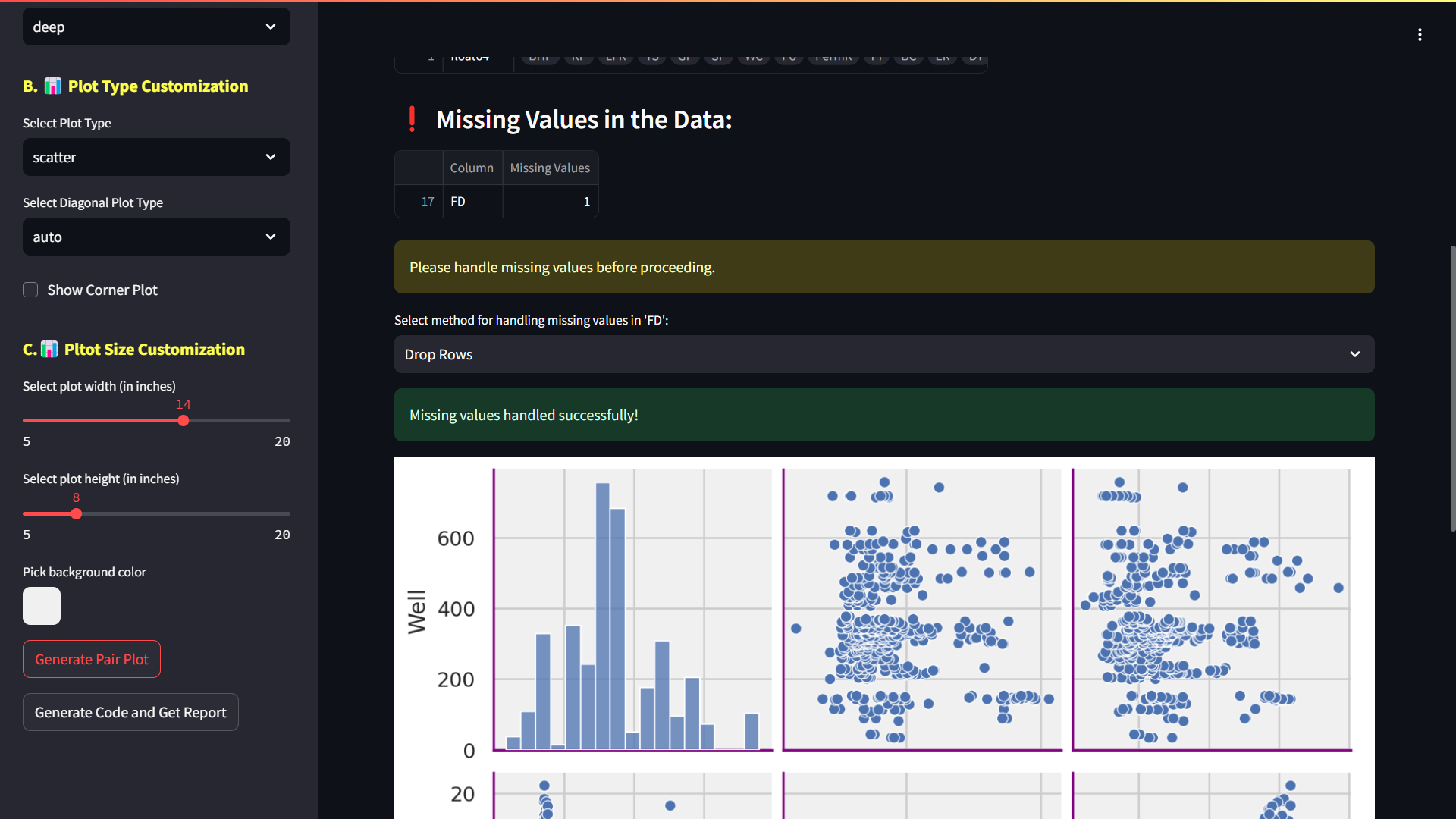Click the bar chart icon beside Plot Type Customization
Viewport: 1456px width, 819px height.
click(52, 86)
